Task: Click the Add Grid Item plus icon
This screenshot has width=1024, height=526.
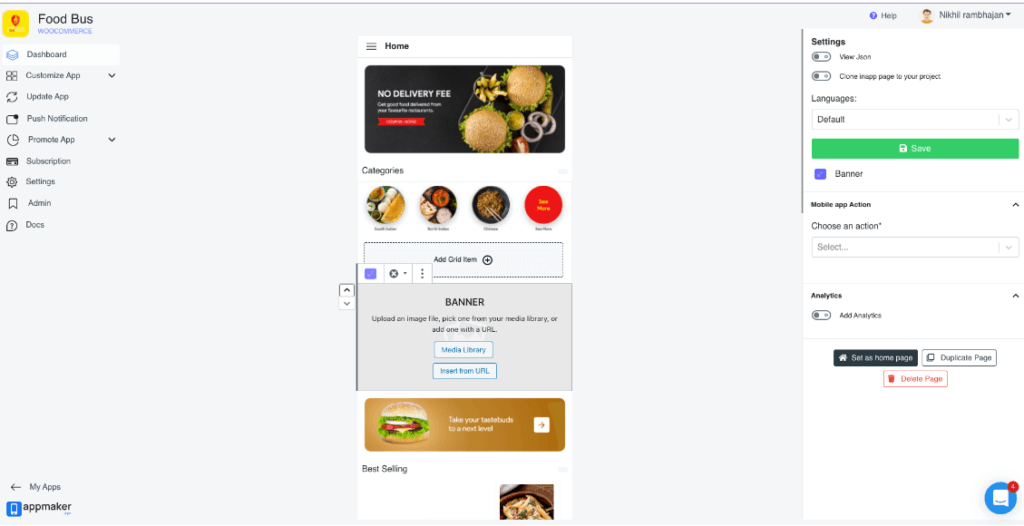Action: tap(487, 260)
